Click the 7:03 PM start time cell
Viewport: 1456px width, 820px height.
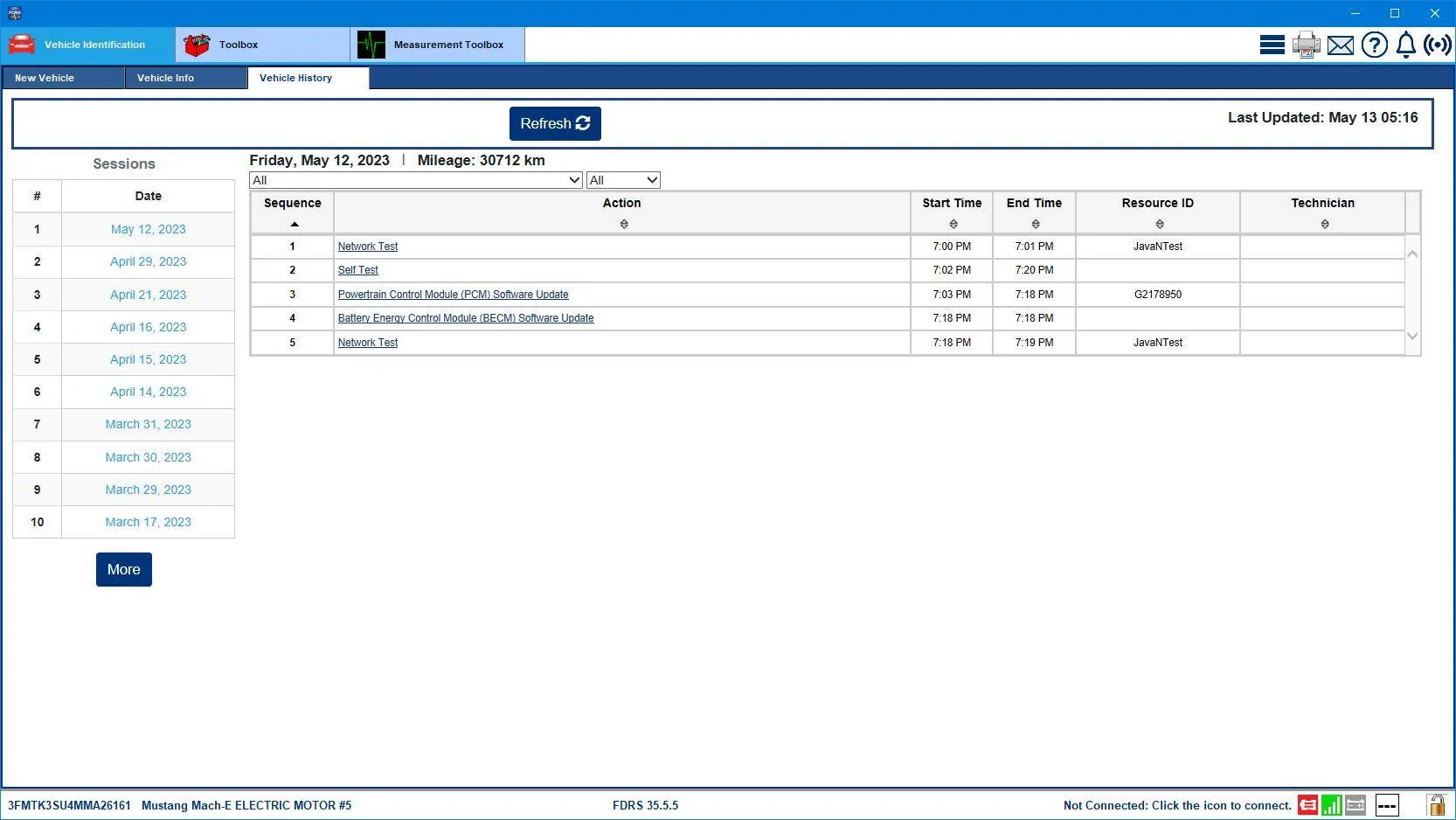point(952,295)
